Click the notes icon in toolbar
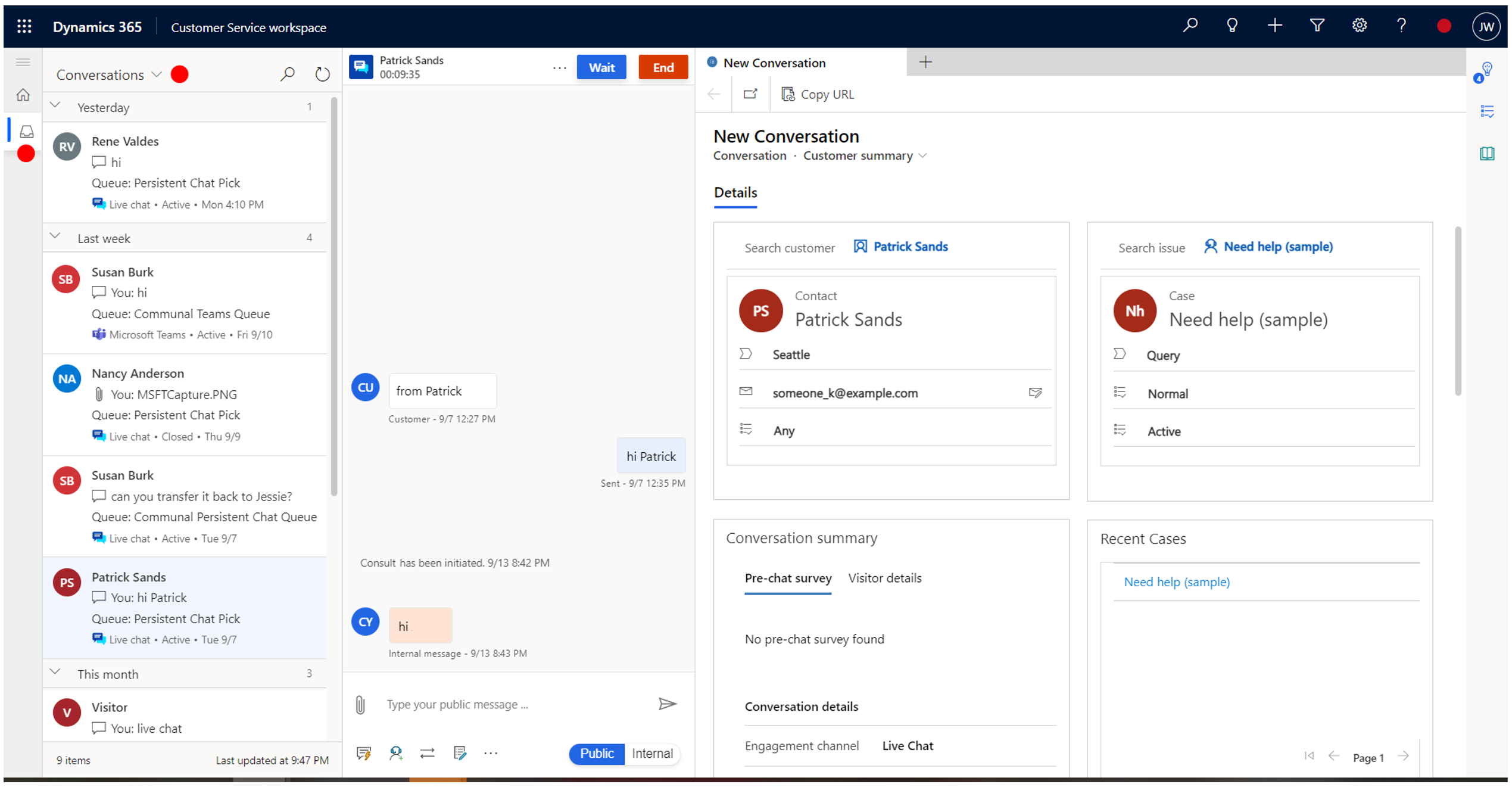The height and width of the screenshot is (787, 1512). pos(459,753)
